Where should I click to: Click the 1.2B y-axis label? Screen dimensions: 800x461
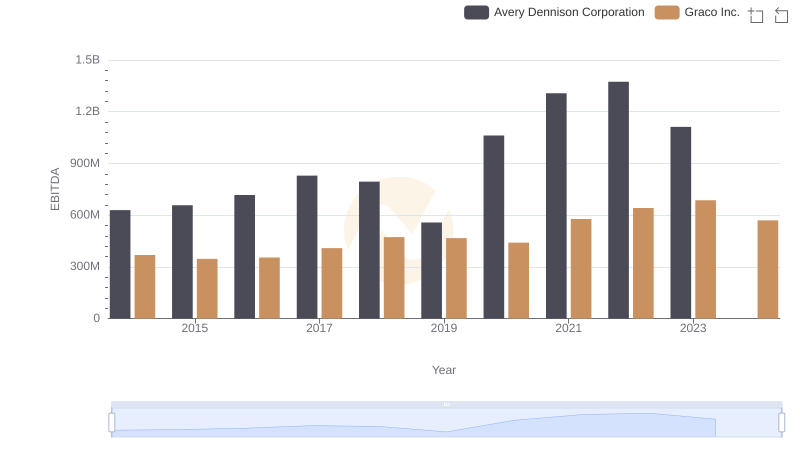(x=88, y=111)
